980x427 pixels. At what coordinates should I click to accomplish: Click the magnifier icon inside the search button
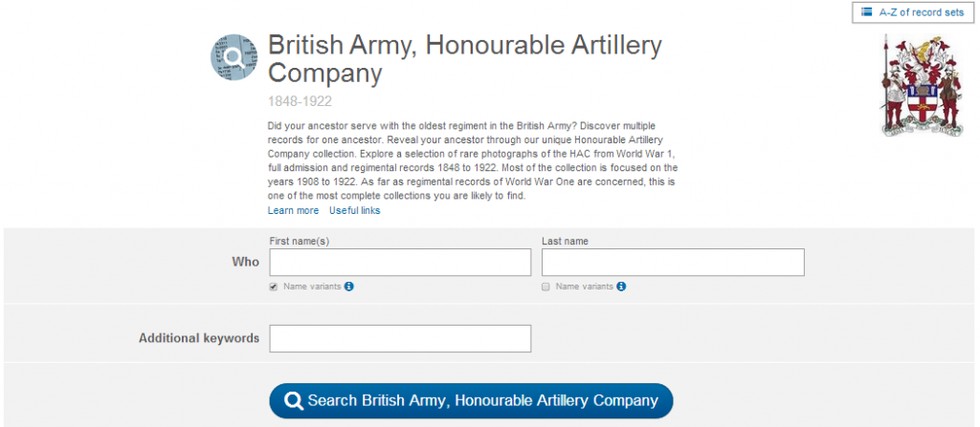[x=293, y=401]
